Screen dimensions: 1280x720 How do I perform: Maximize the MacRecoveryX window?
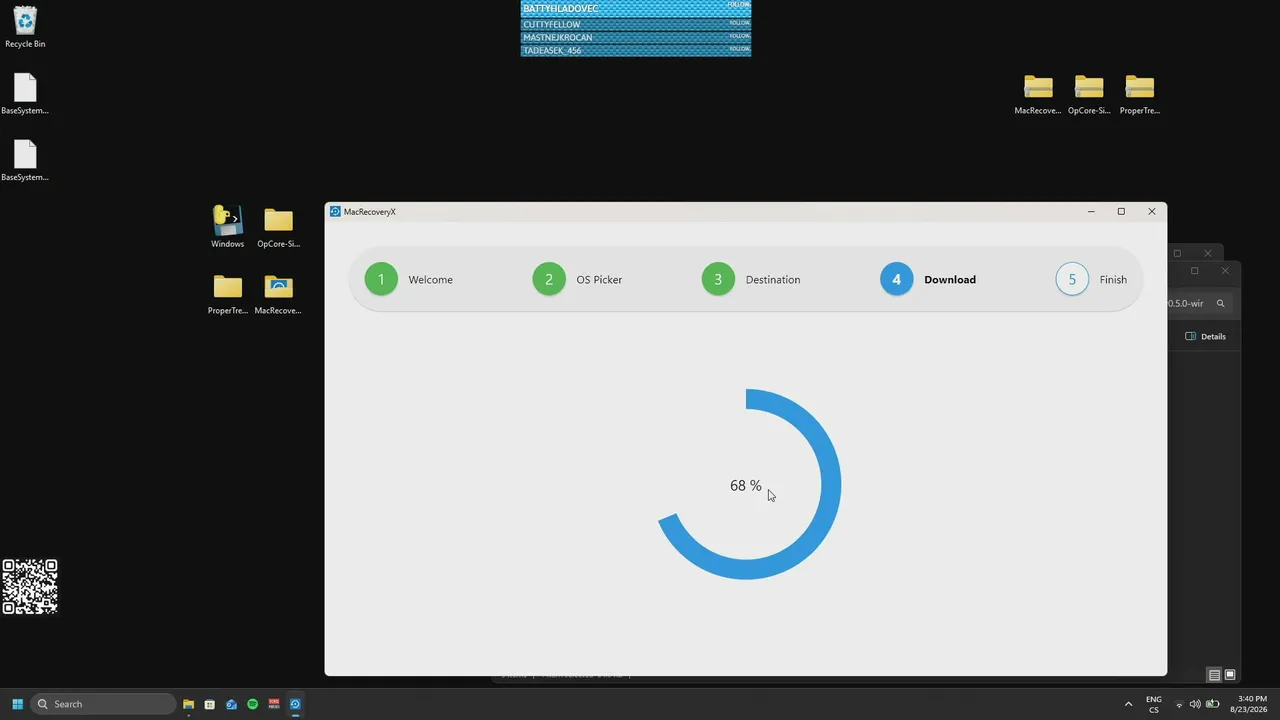pyautogui.click(x=1121, y=212)
